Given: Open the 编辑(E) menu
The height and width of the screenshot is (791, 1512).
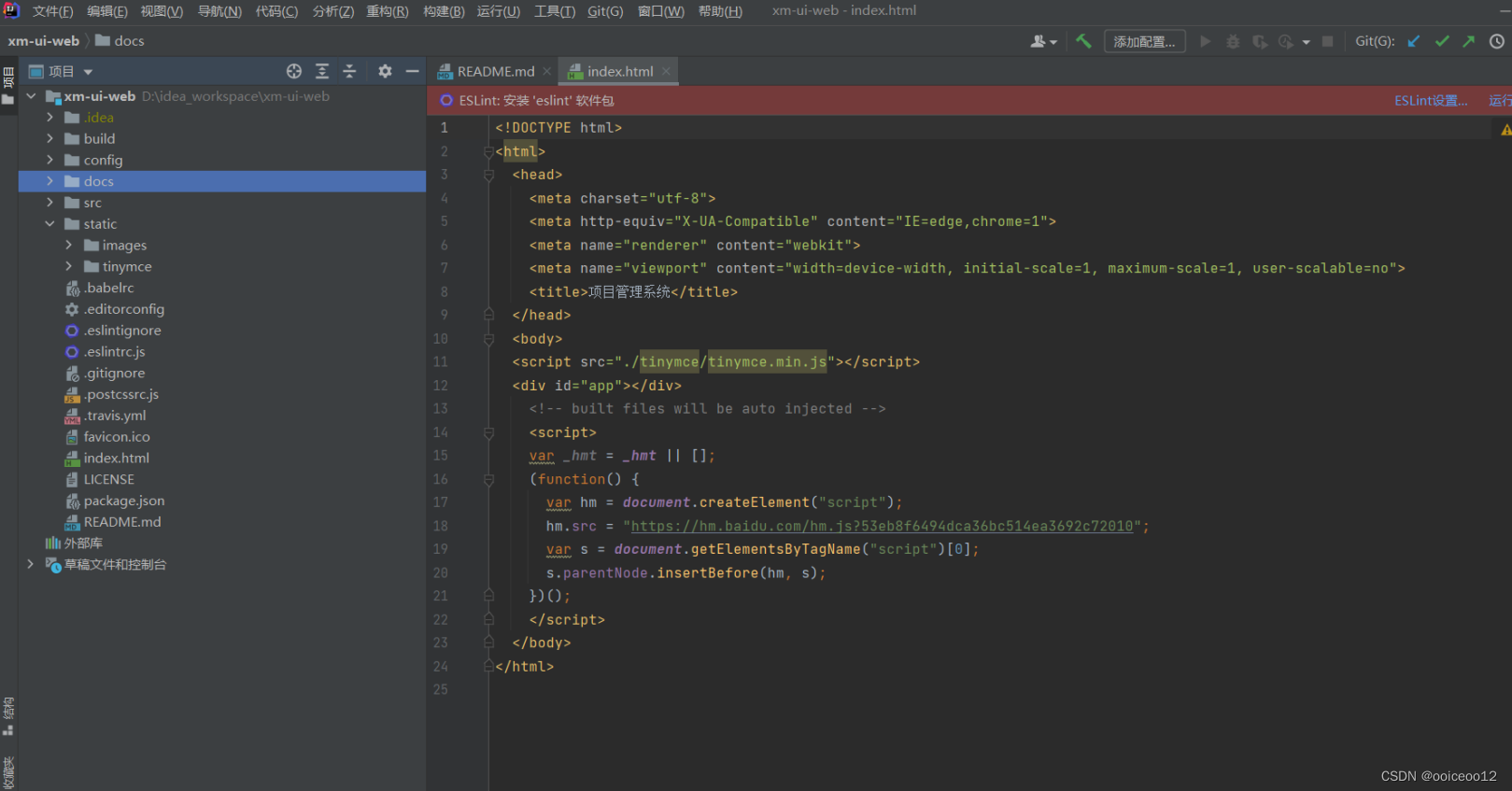Looking at the screenshot, I should point(107,11).
